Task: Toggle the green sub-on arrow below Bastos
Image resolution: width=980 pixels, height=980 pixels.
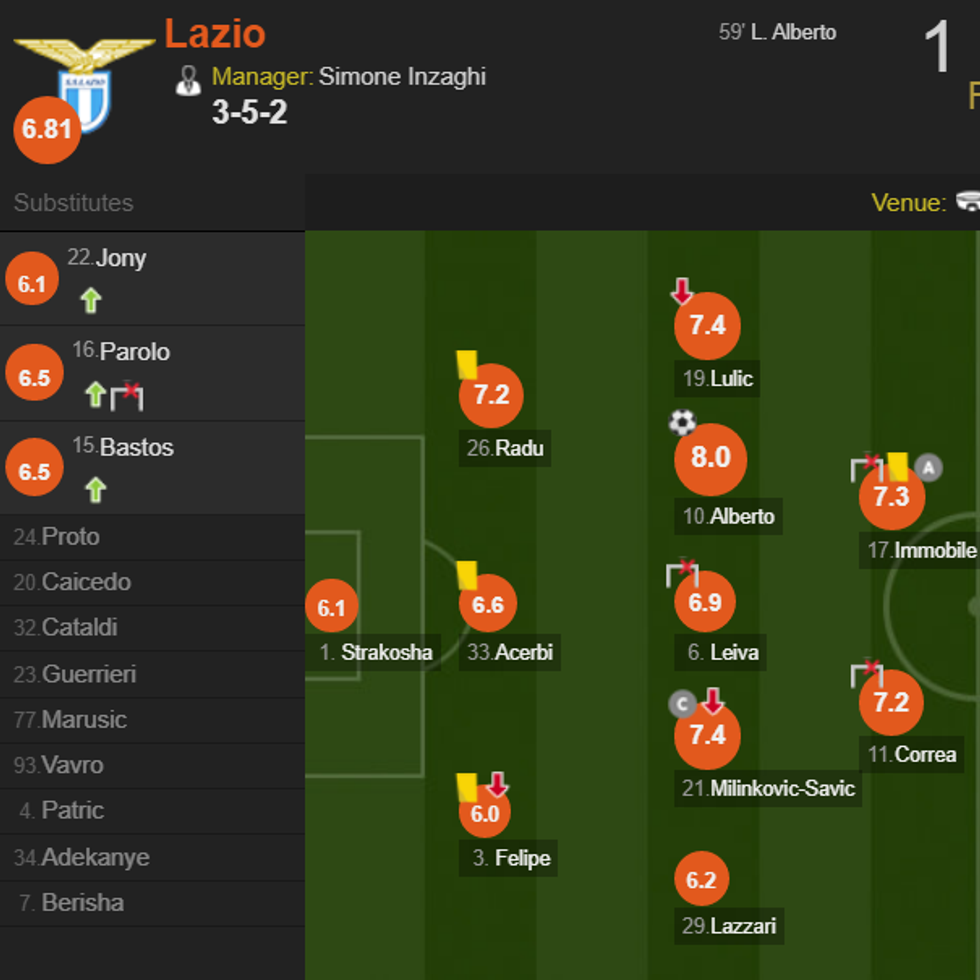Action: coord(95,491)
